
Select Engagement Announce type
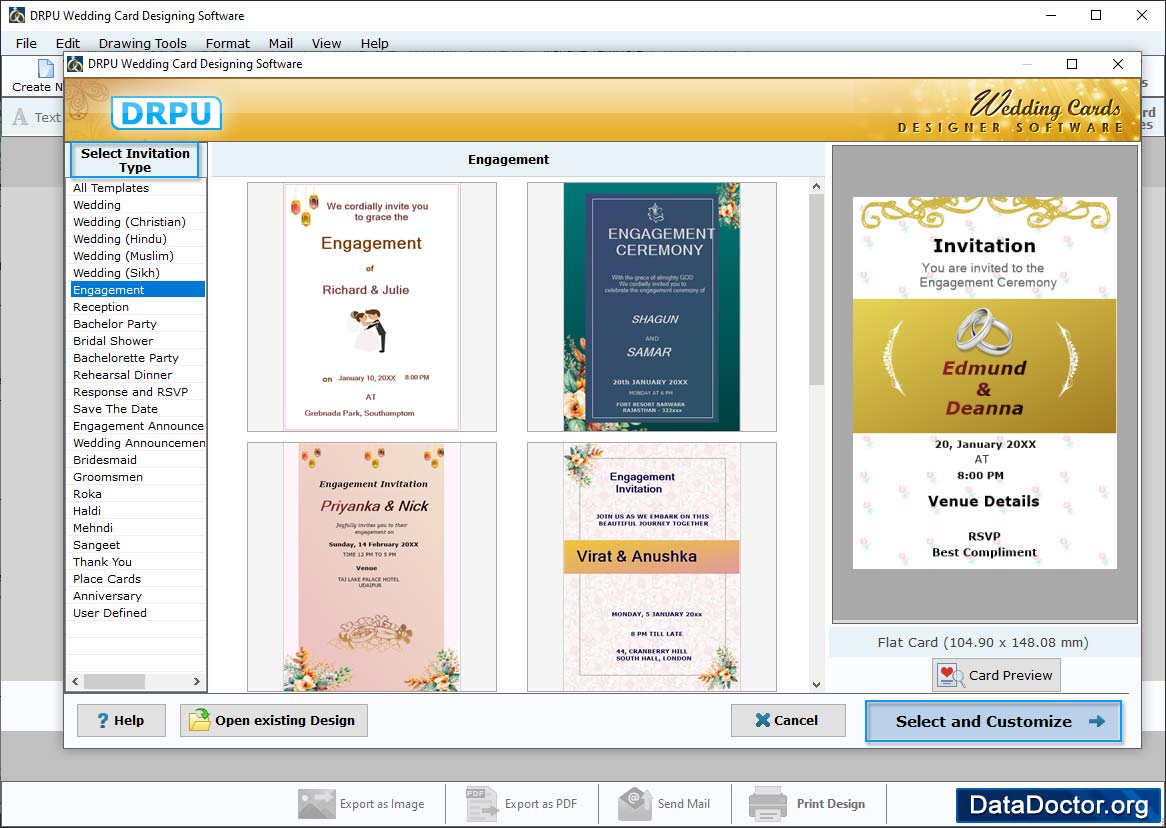point(138,426)
